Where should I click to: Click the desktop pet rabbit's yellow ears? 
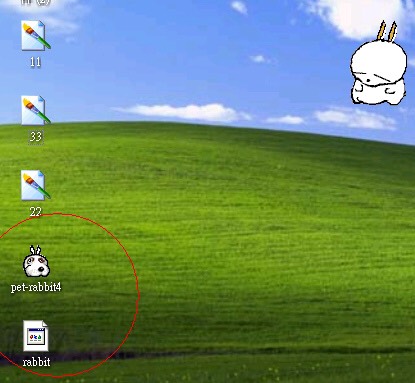coord(387,31)
